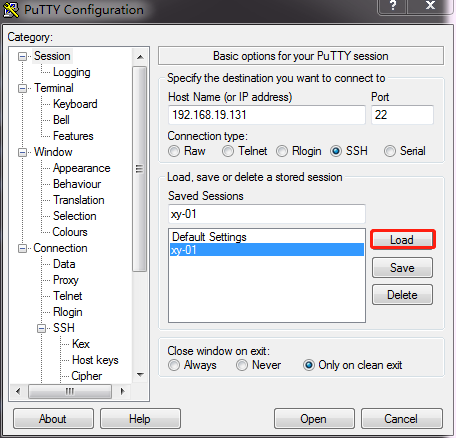Click category tree scroll down arrow
This screenshot has width=456, height=438.
pyautogui.click(x=140, y=375)
